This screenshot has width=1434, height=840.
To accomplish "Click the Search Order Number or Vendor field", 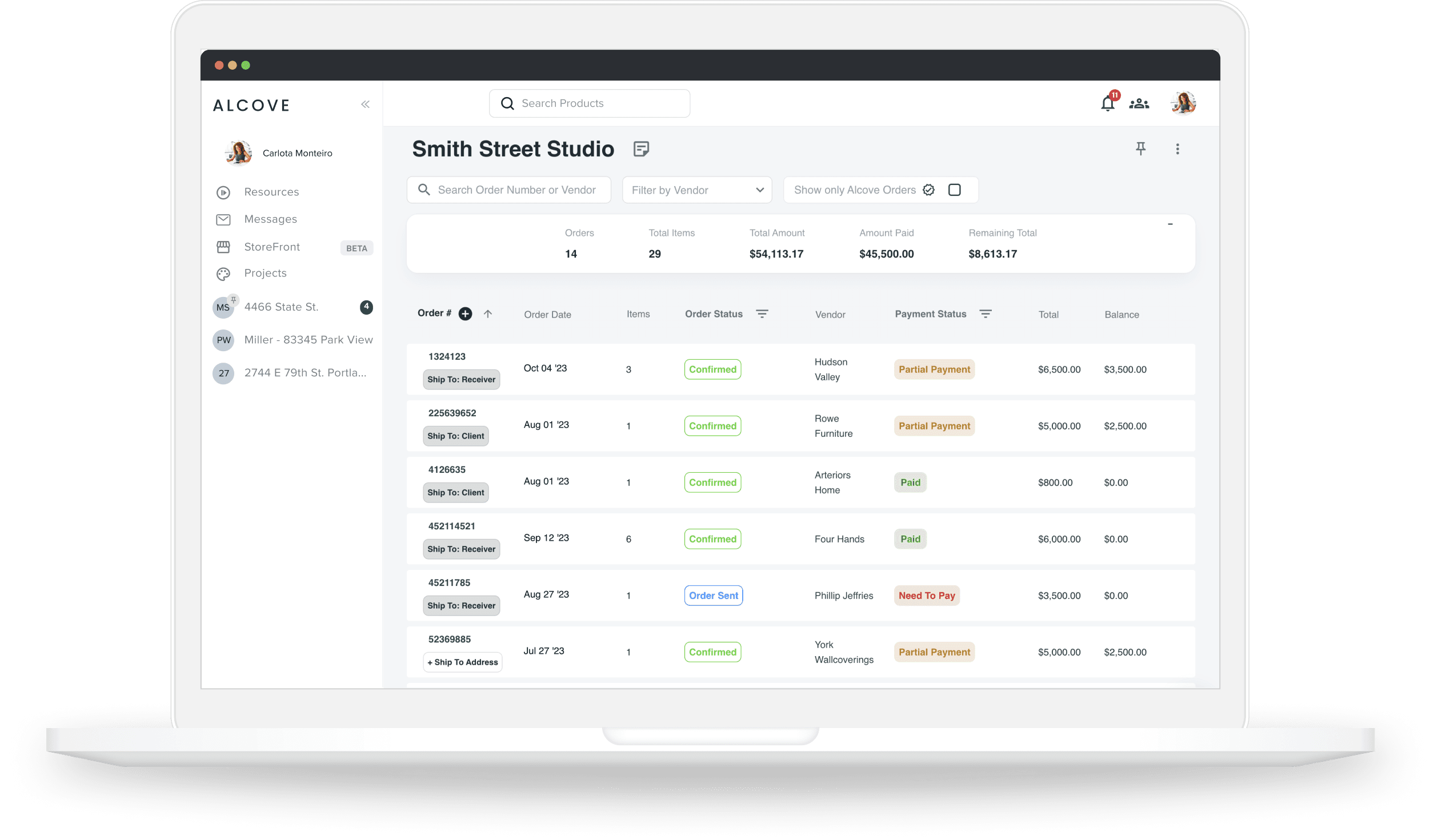I will (x=516, y=190).
